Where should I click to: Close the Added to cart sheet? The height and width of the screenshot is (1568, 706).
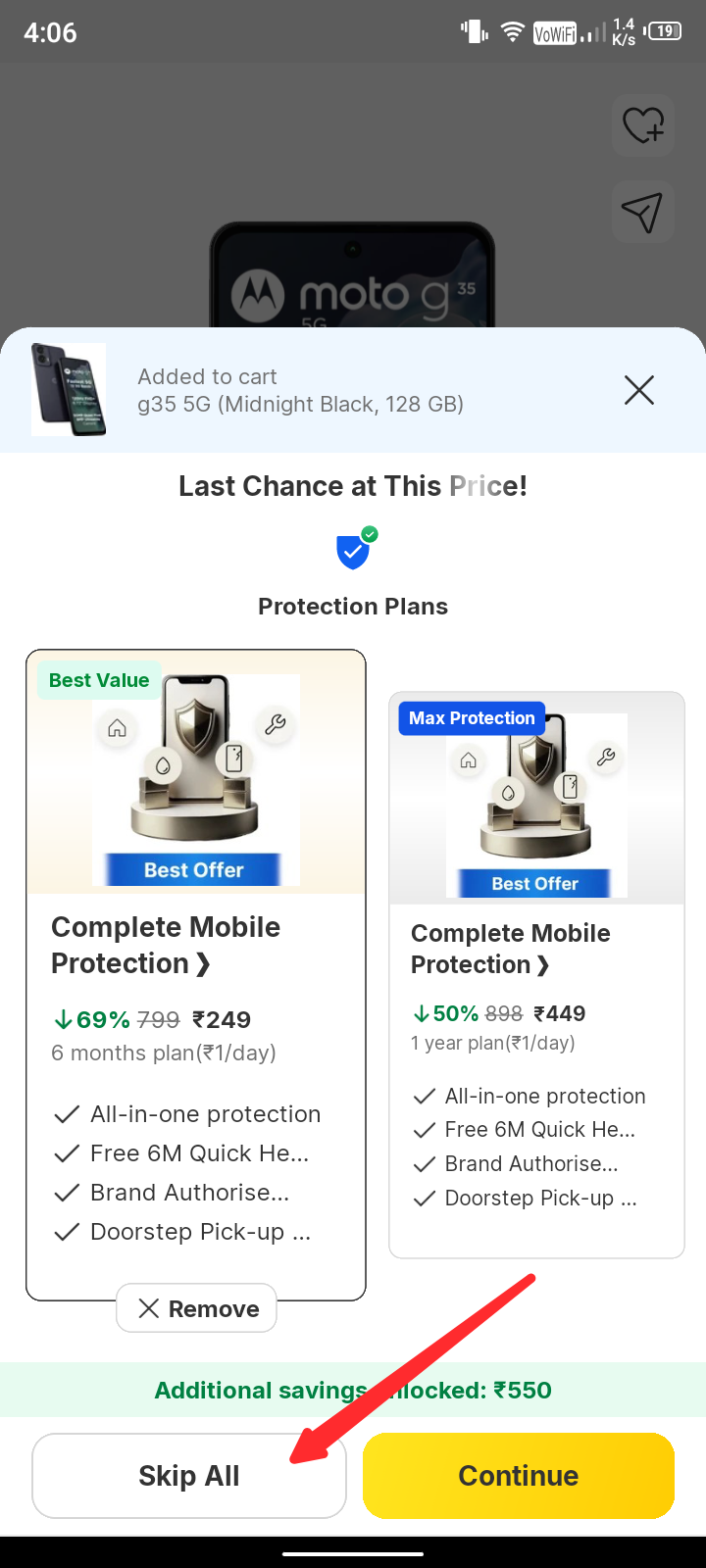point(639,391)
